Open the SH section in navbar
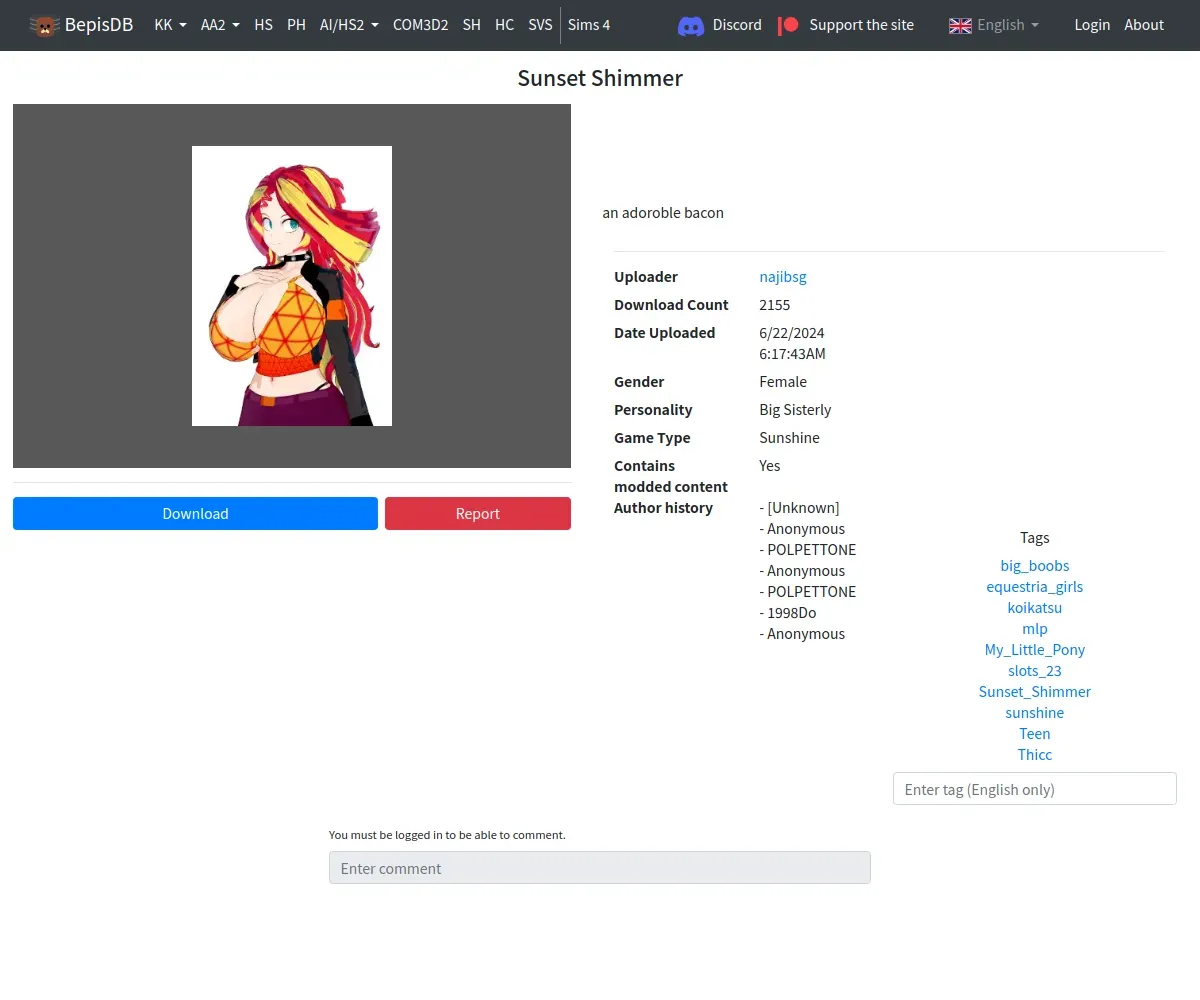Image resolution: width=1200 pixels, height=1000 pixels. pos(471,25)
